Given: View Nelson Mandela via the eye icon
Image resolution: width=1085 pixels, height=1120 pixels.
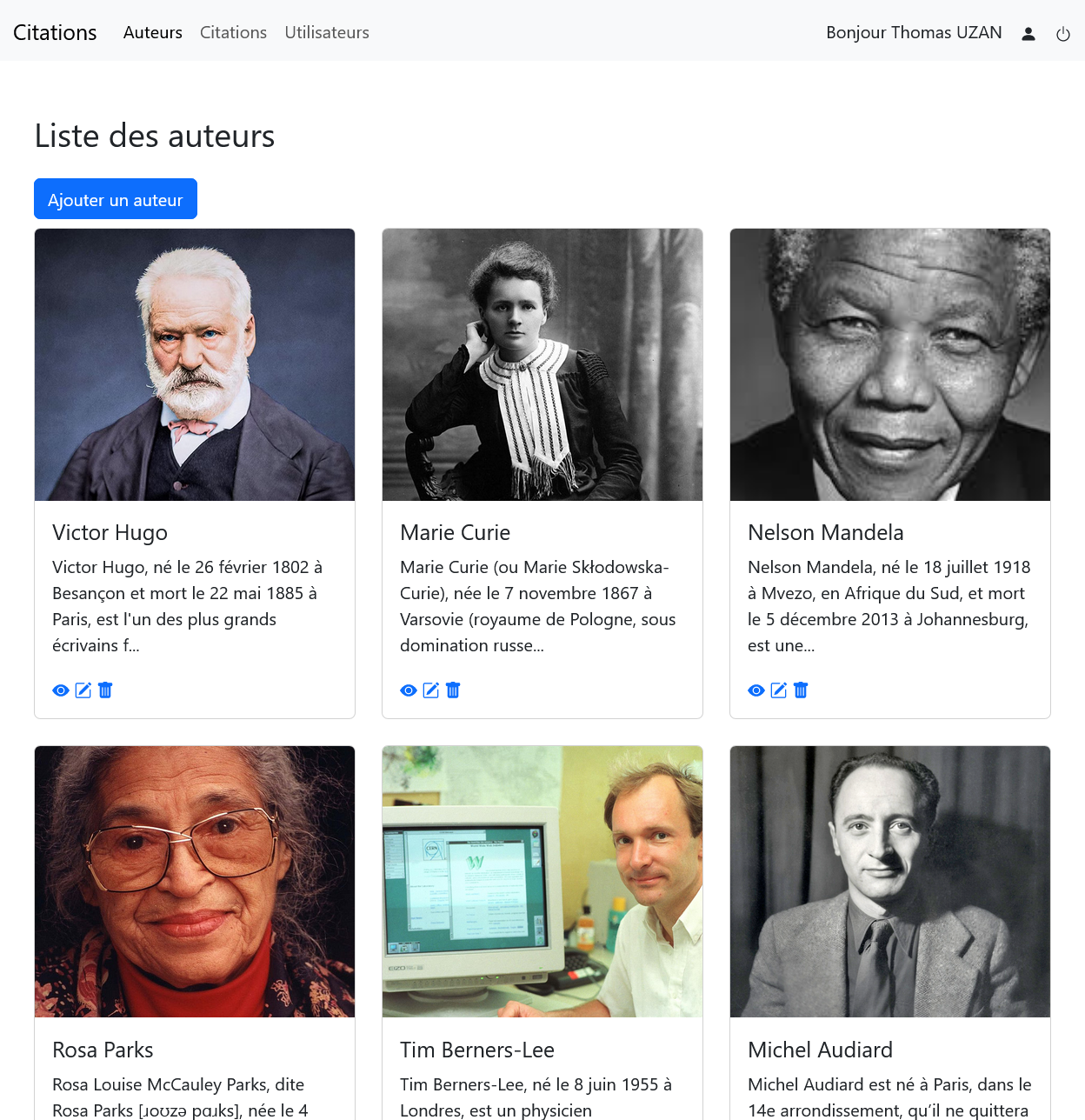Looking at the screenshot, I should click(756, 690).
